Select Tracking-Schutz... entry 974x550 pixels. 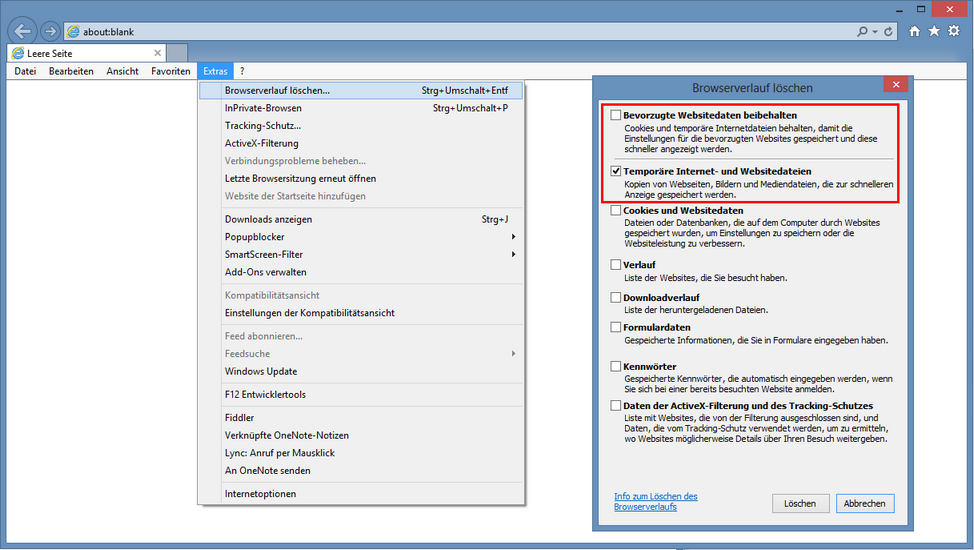361,126
